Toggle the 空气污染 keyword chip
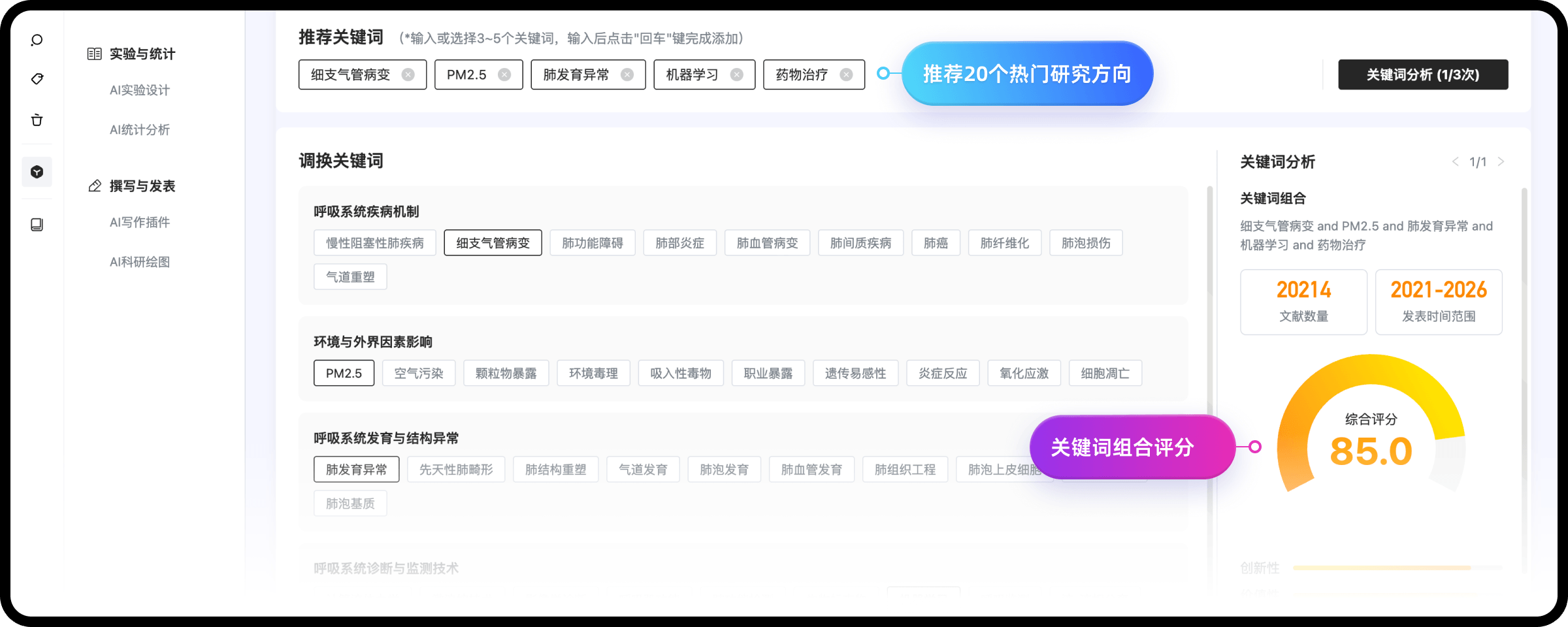Viewport: 1568px width, 627px height. [x=419, y=373]
